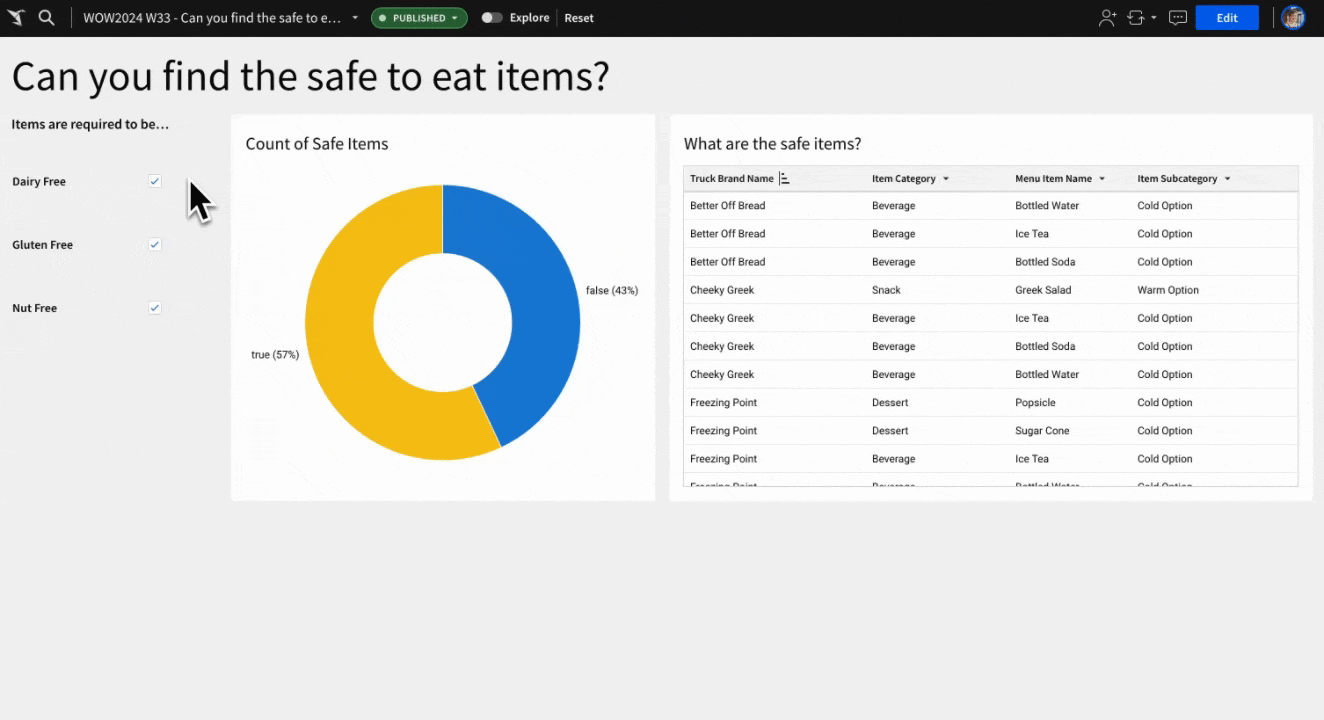1324x720 pixels.
Task: Uncheck the Nut Free checkbox
Action: [x=155, y=308]
